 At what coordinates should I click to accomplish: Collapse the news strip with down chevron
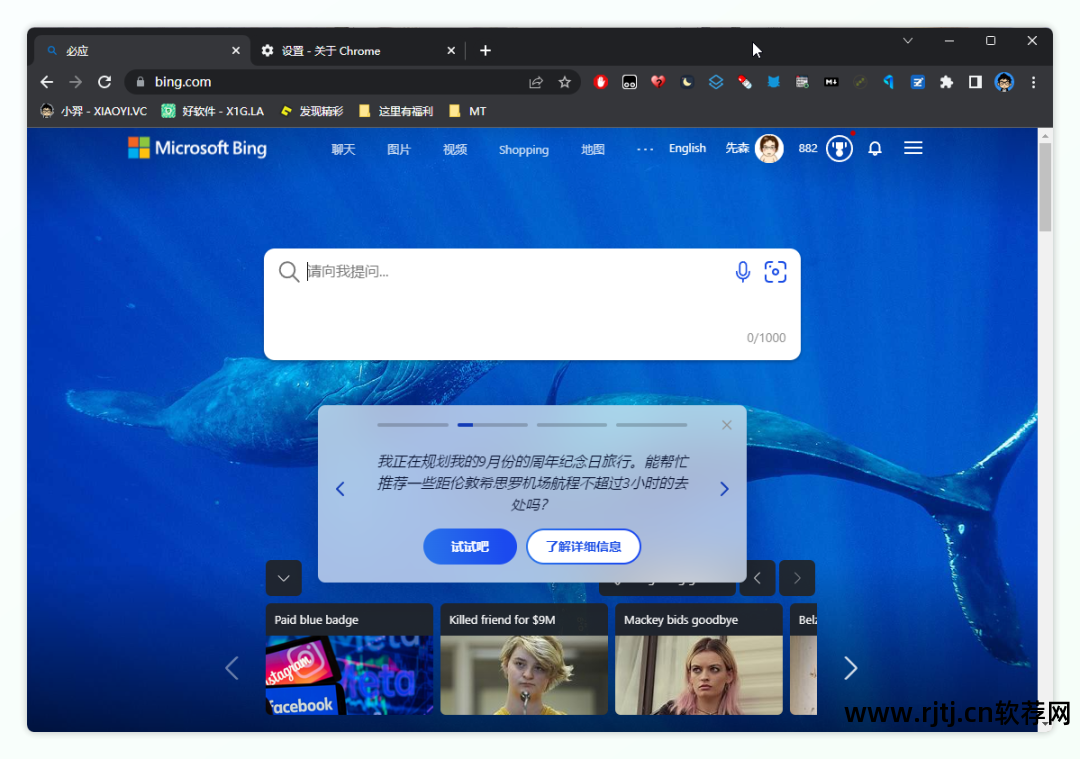tap(283, 578)
